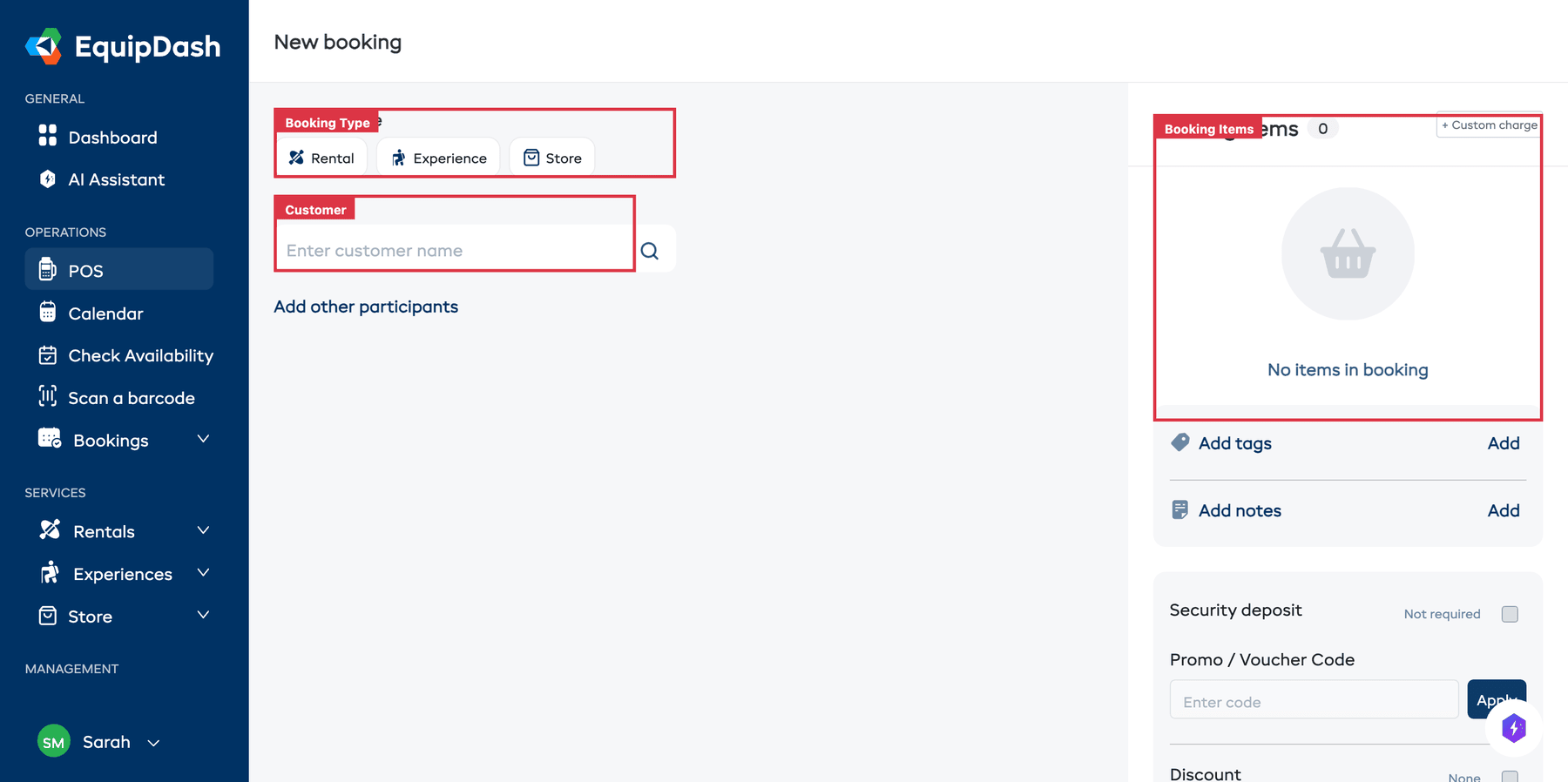Image resolution: width=1568 pixels, height=782 pixels.
Task: Click the AI Assistant sidebar icon
Action: [x=48, y=179]
